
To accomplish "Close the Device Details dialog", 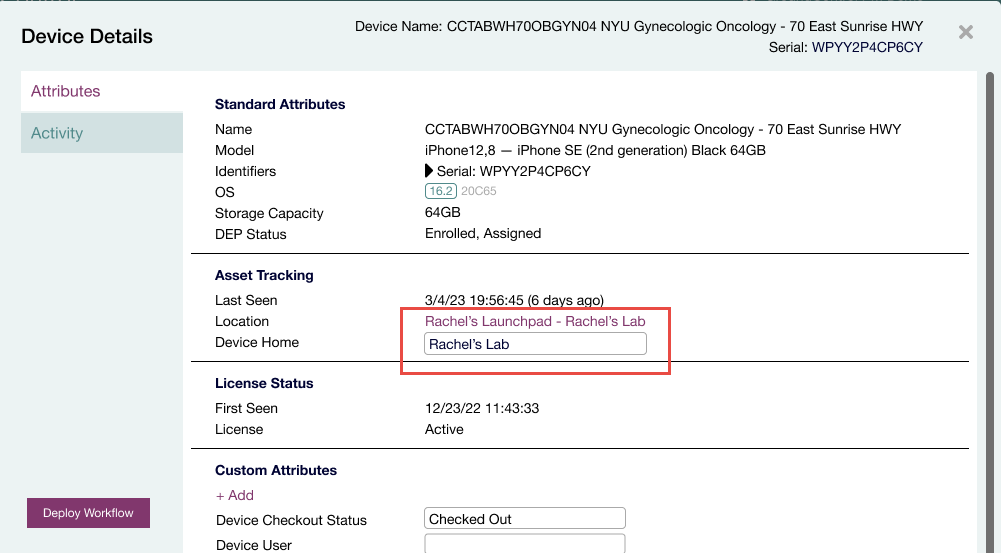I will pos(965,32).
